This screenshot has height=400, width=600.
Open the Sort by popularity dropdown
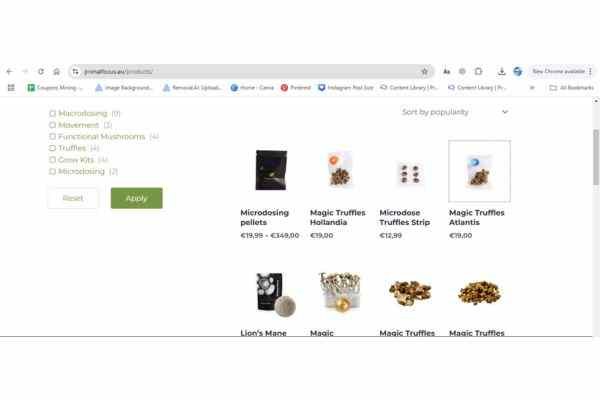455,112
